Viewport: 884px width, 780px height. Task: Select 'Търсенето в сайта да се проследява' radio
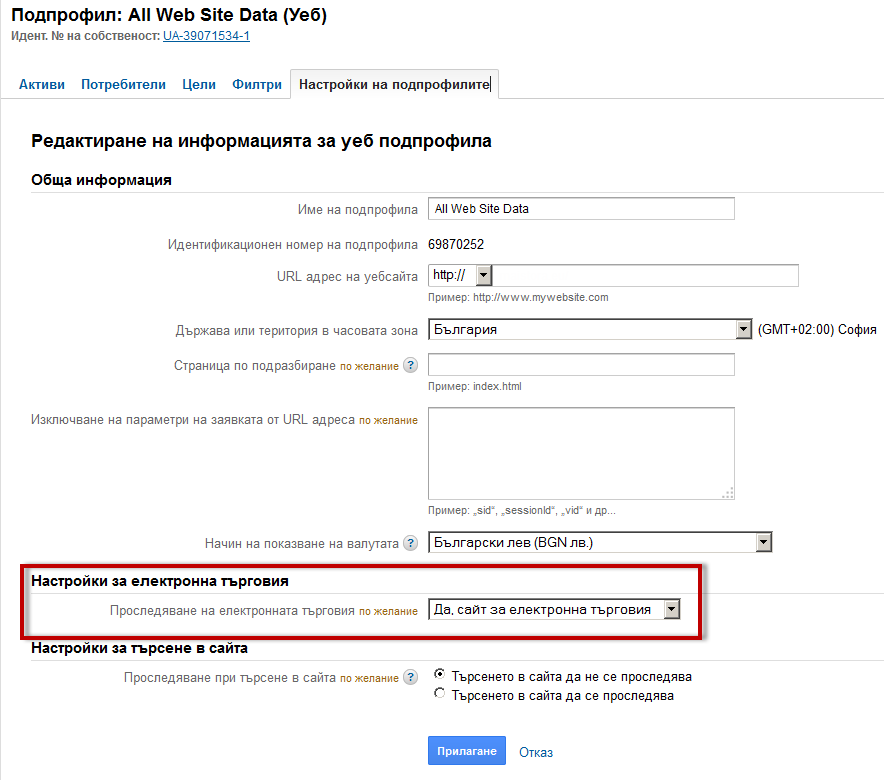click(x=440, y=695)
